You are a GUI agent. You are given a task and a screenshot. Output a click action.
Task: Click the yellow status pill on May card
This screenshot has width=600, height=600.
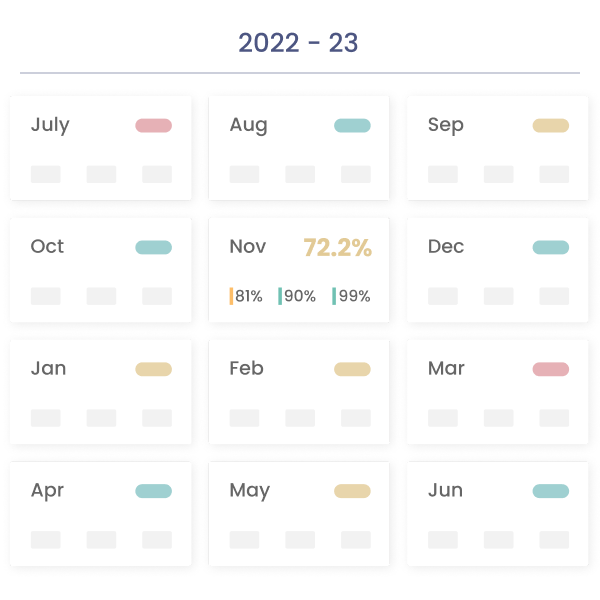(352, 492)
